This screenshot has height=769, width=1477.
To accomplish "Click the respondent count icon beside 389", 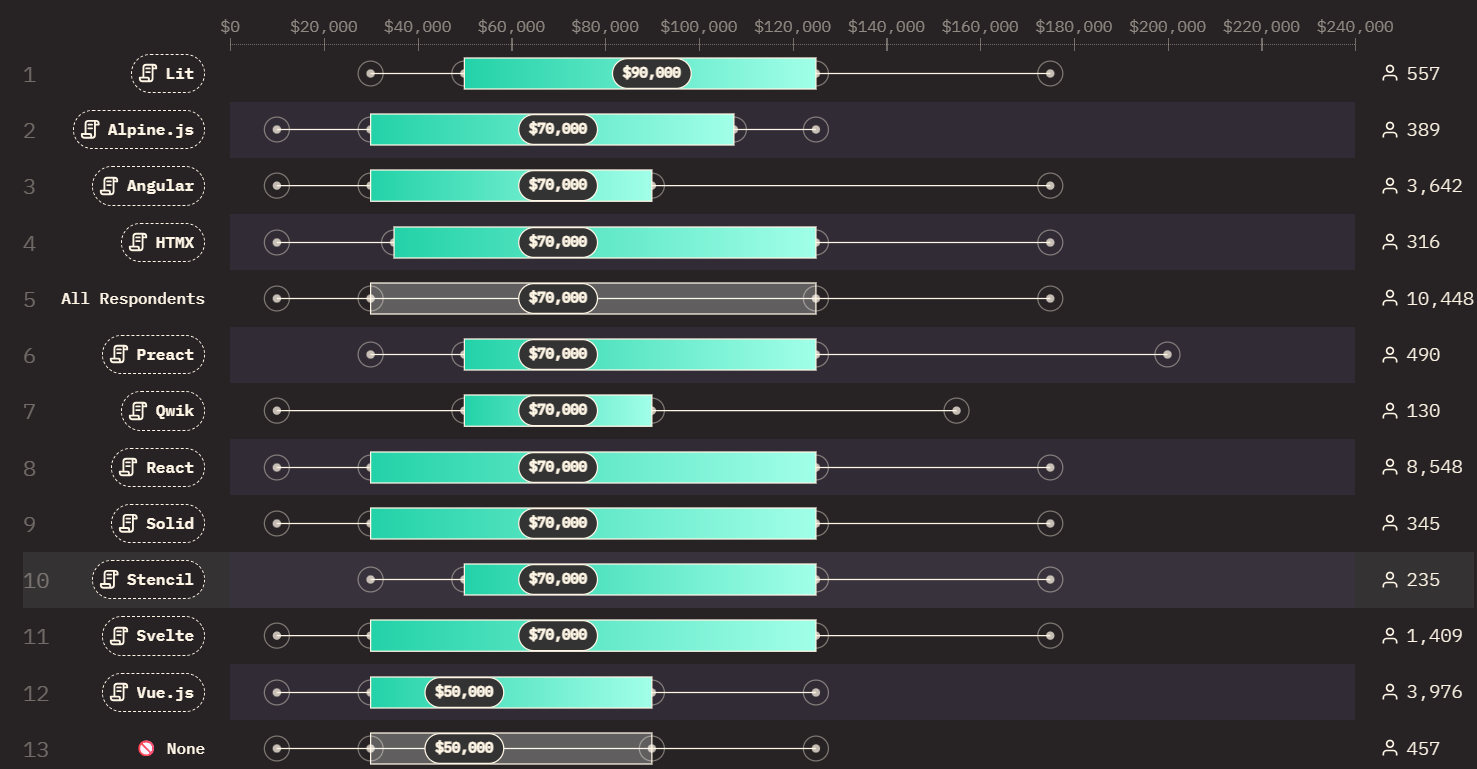I will coord(1389,130).
